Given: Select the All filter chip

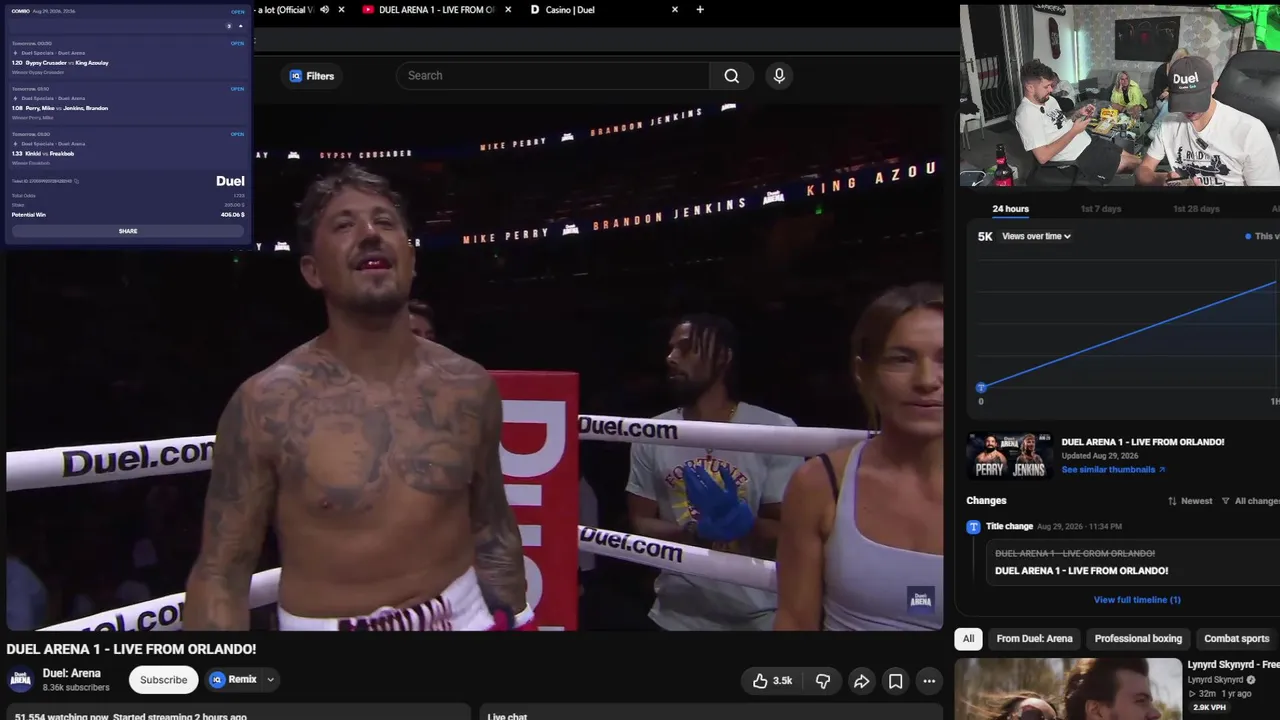Looking at the screenshot, I should (968, 639).
